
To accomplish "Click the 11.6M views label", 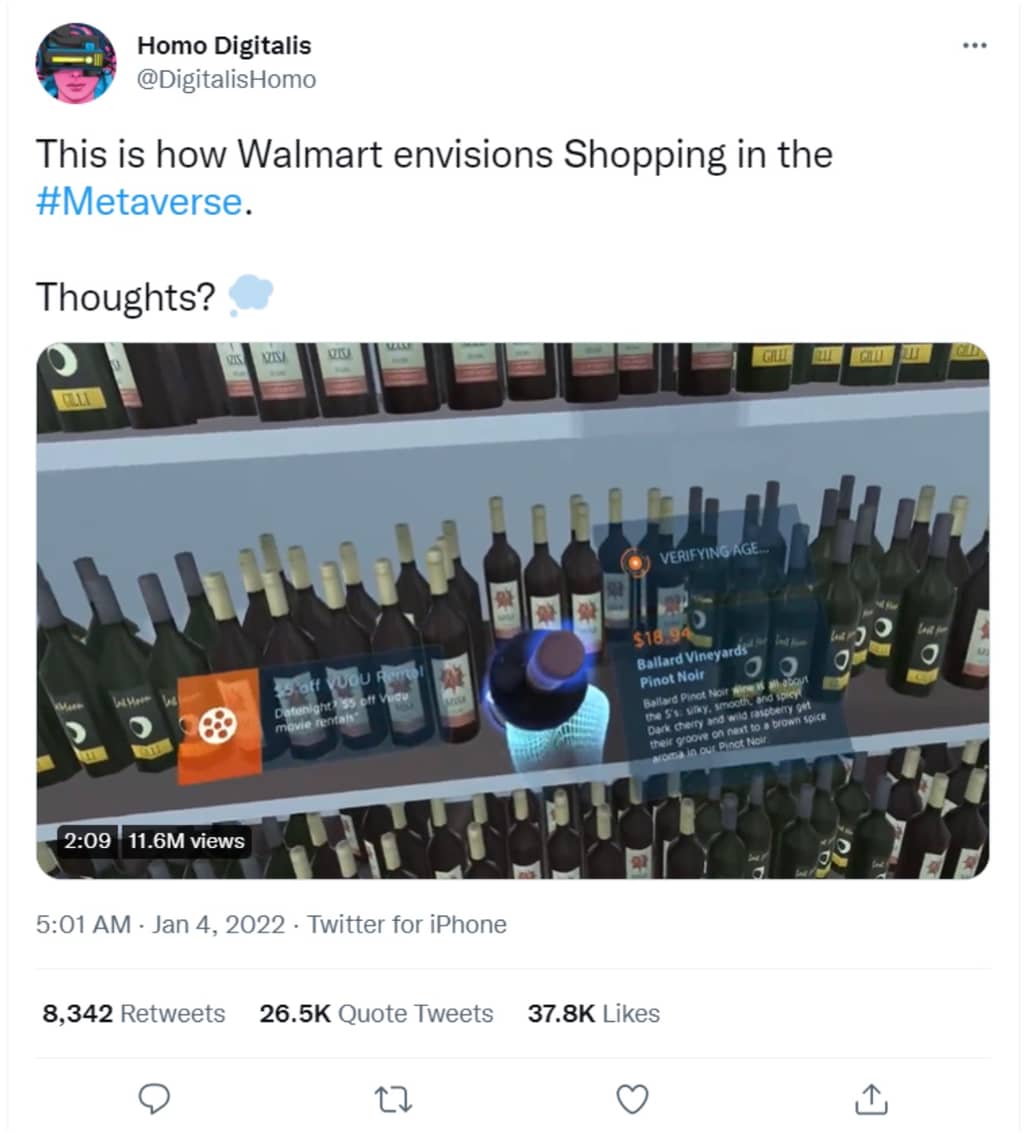I will pyautogui.click(x=186, y=840).
